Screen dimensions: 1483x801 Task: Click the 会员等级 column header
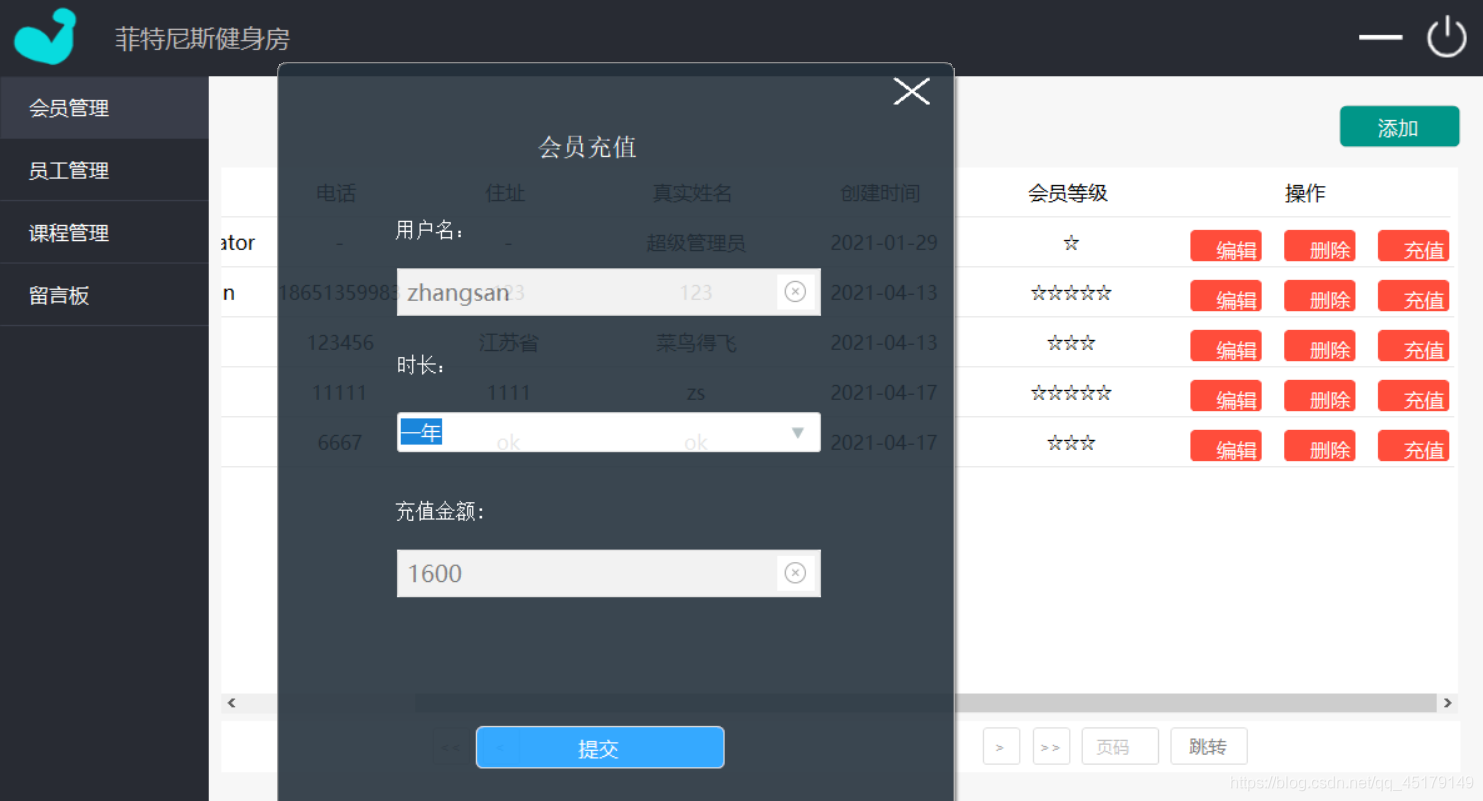click(x=1068, y=193)
